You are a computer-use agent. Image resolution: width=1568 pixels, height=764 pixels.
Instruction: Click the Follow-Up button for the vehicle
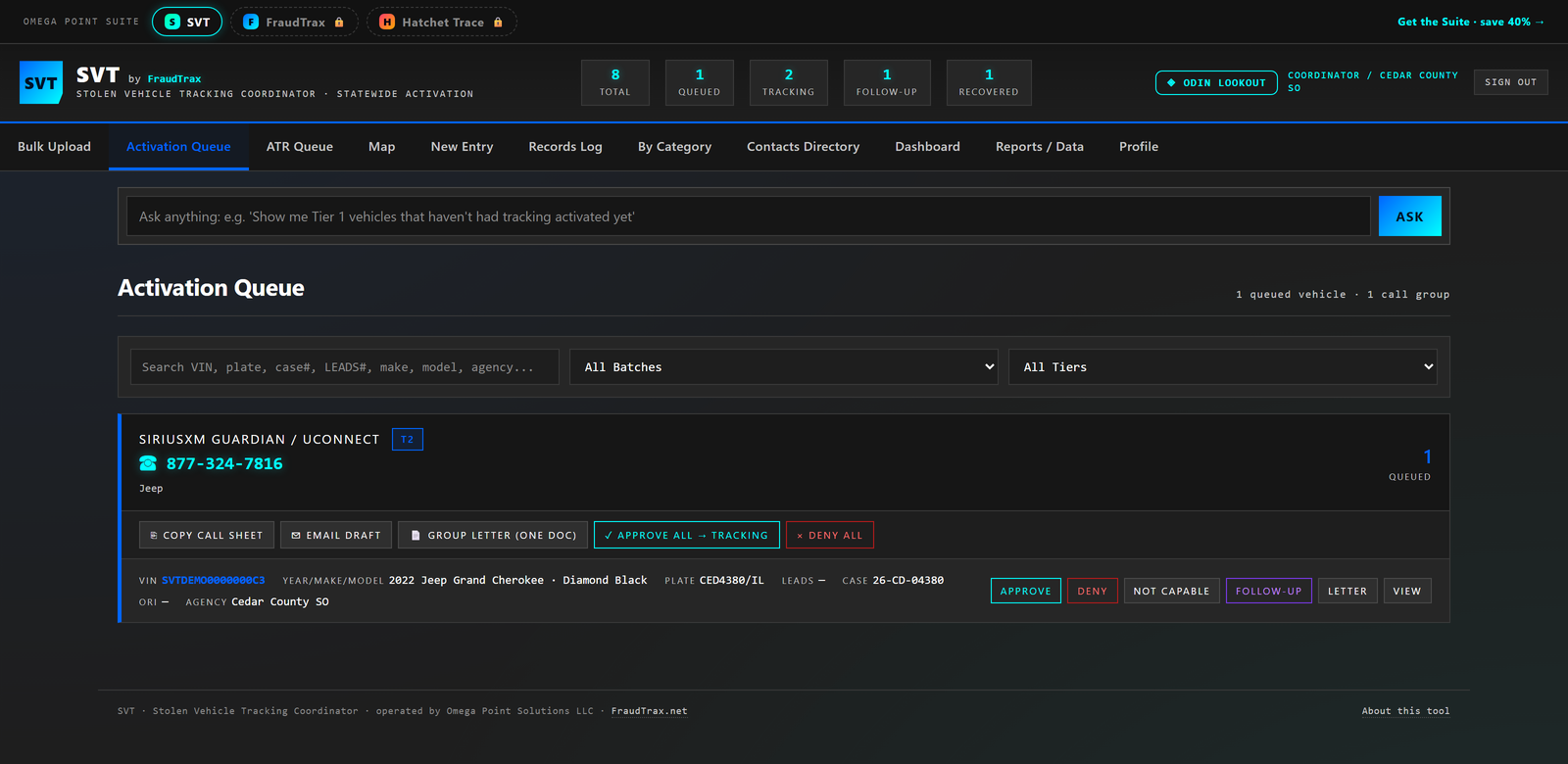[x=1269, y=591]
